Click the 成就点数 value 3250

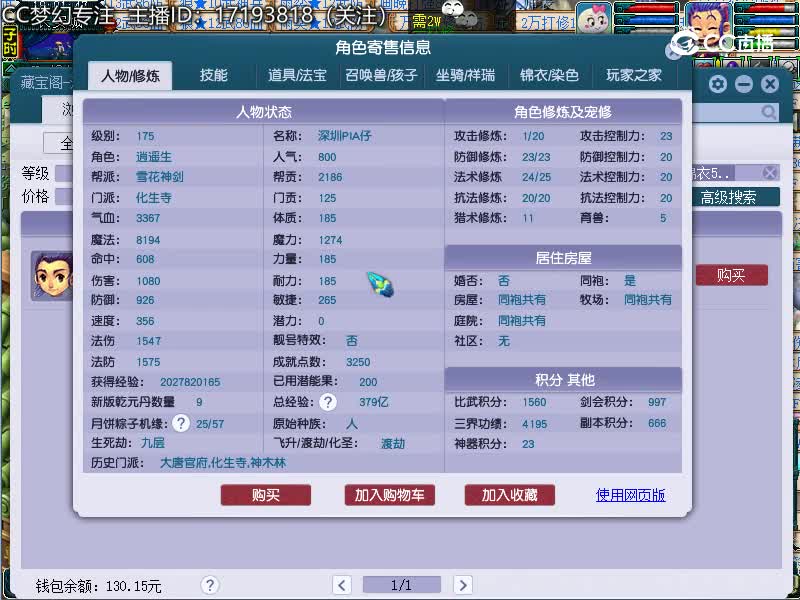[x=358, y=362]
